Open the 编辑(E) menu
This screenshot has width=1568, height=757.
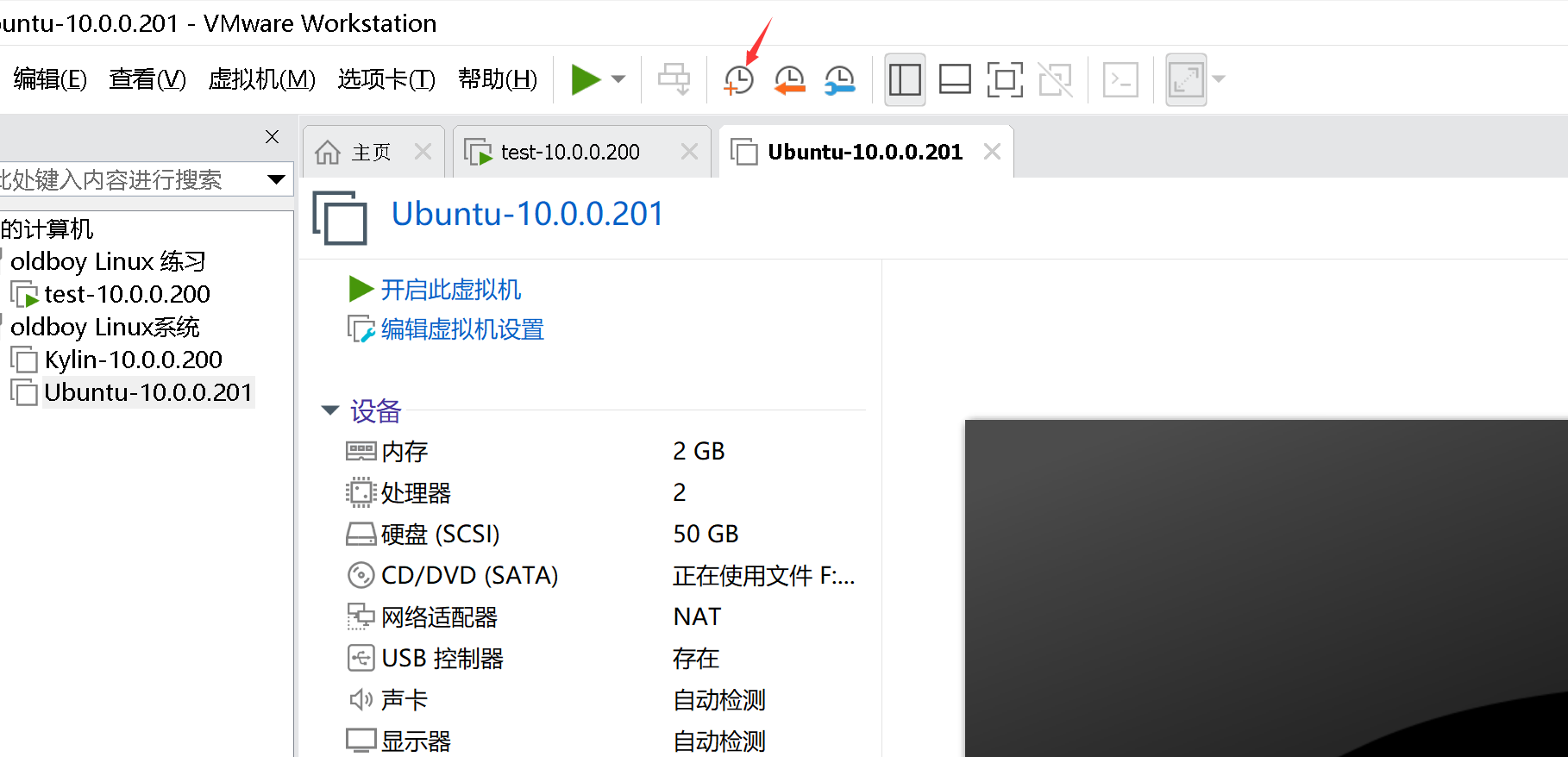click(x=50, y=79)
